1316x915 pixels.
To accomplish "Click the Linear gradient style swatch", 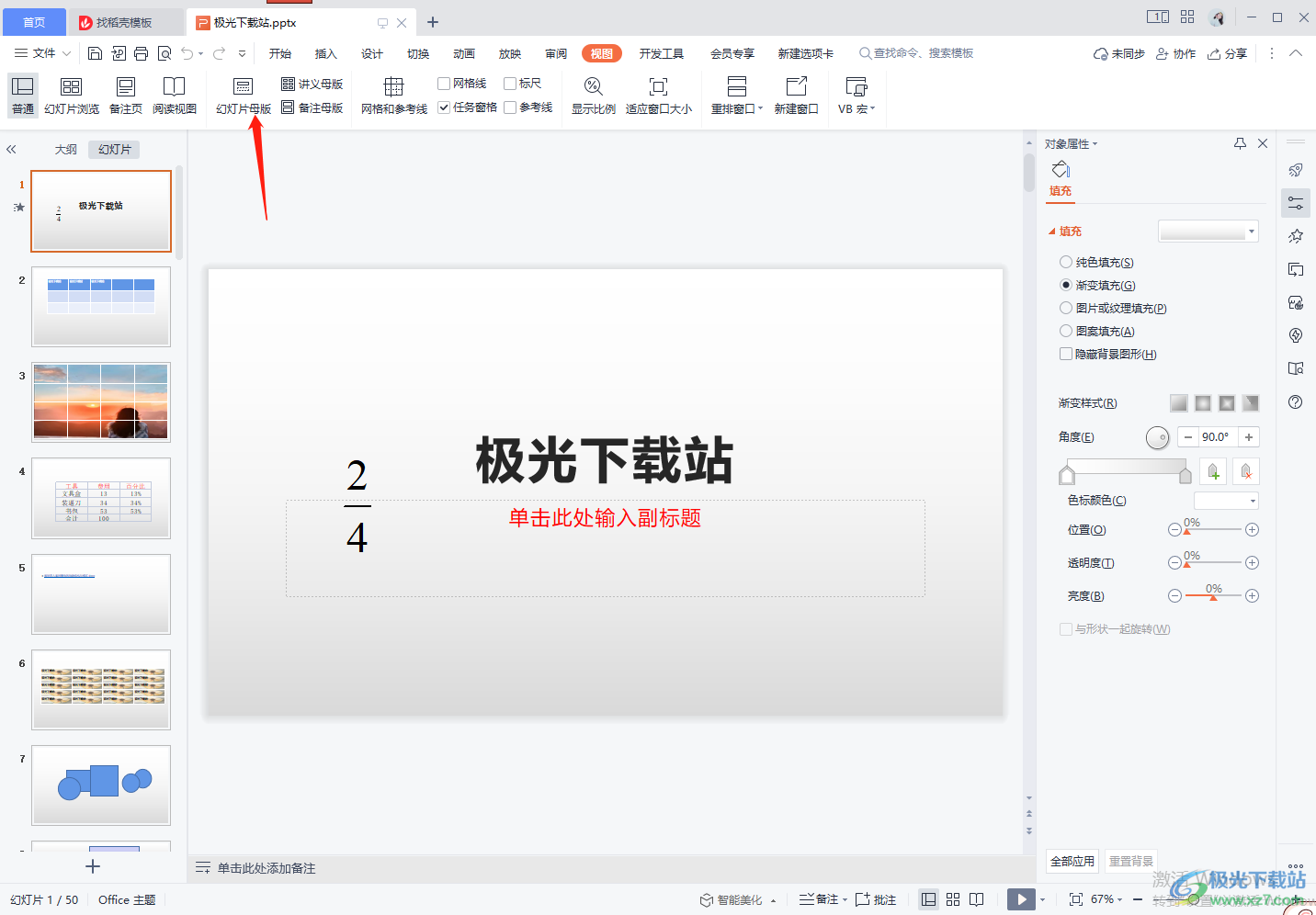I will 1179,403.
